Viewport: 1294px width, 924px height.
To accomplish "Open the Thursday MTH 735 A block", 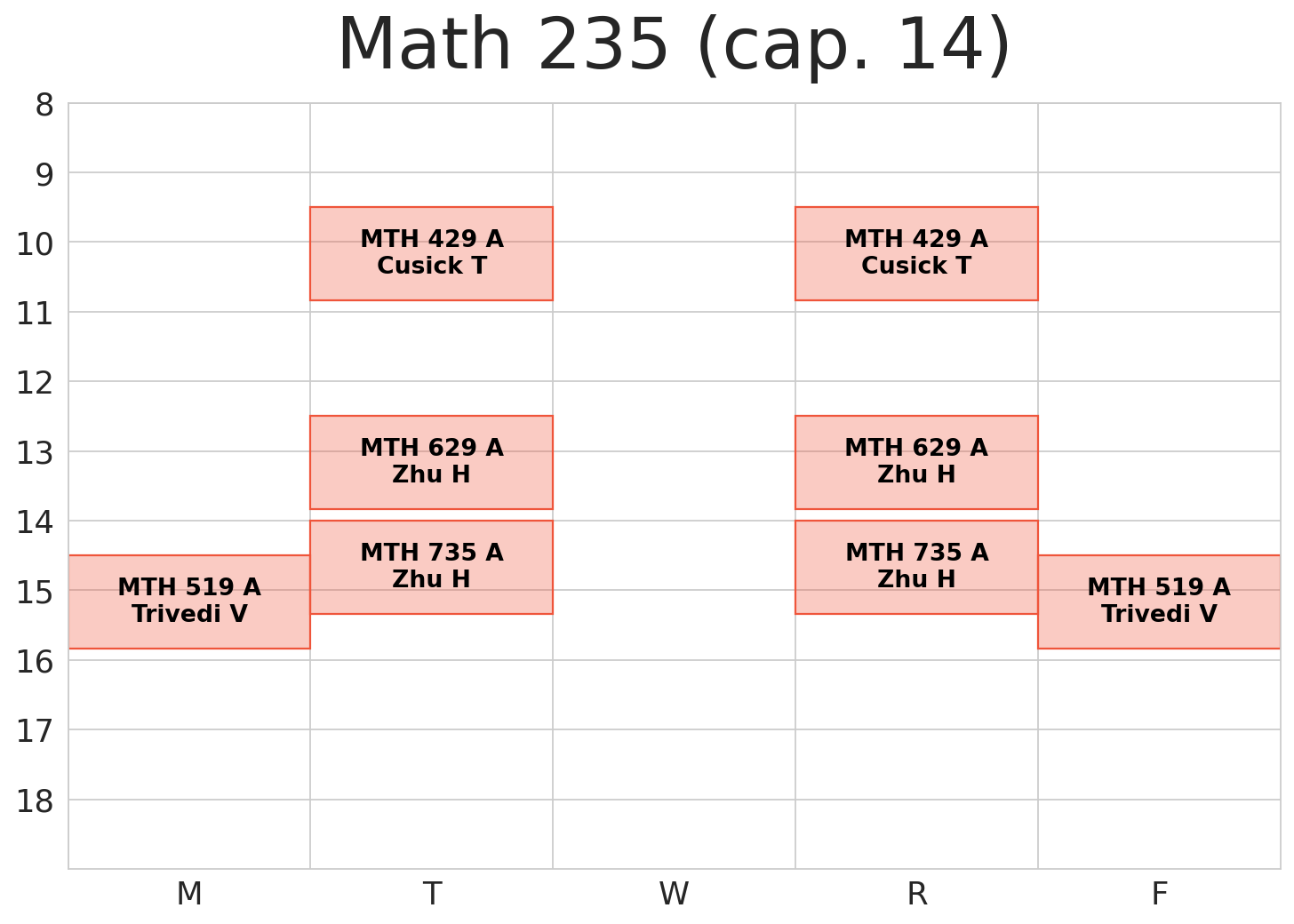I will [916, 567].
